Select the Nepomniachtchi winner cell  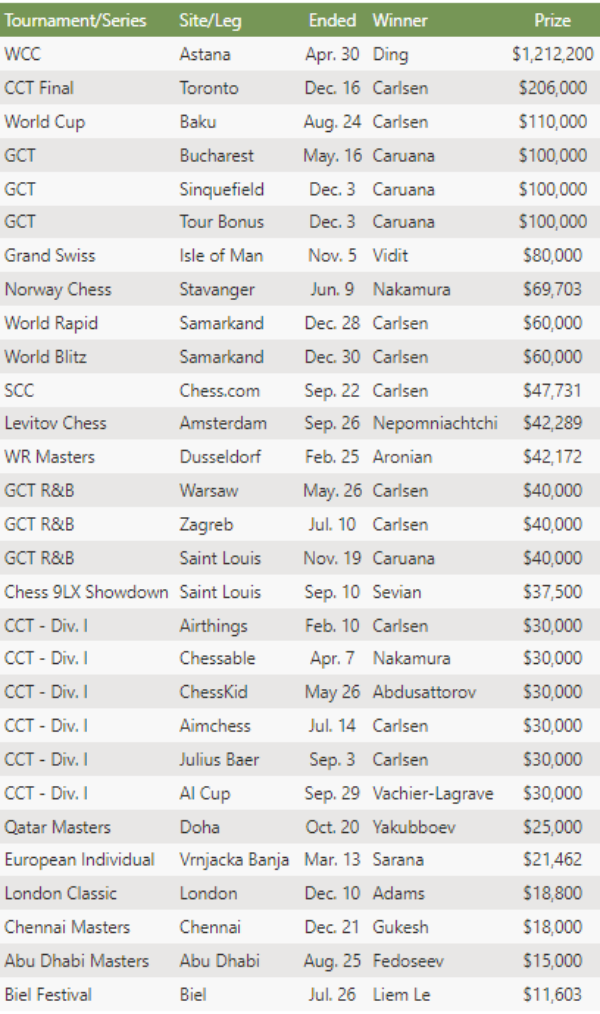coord(435,423)
